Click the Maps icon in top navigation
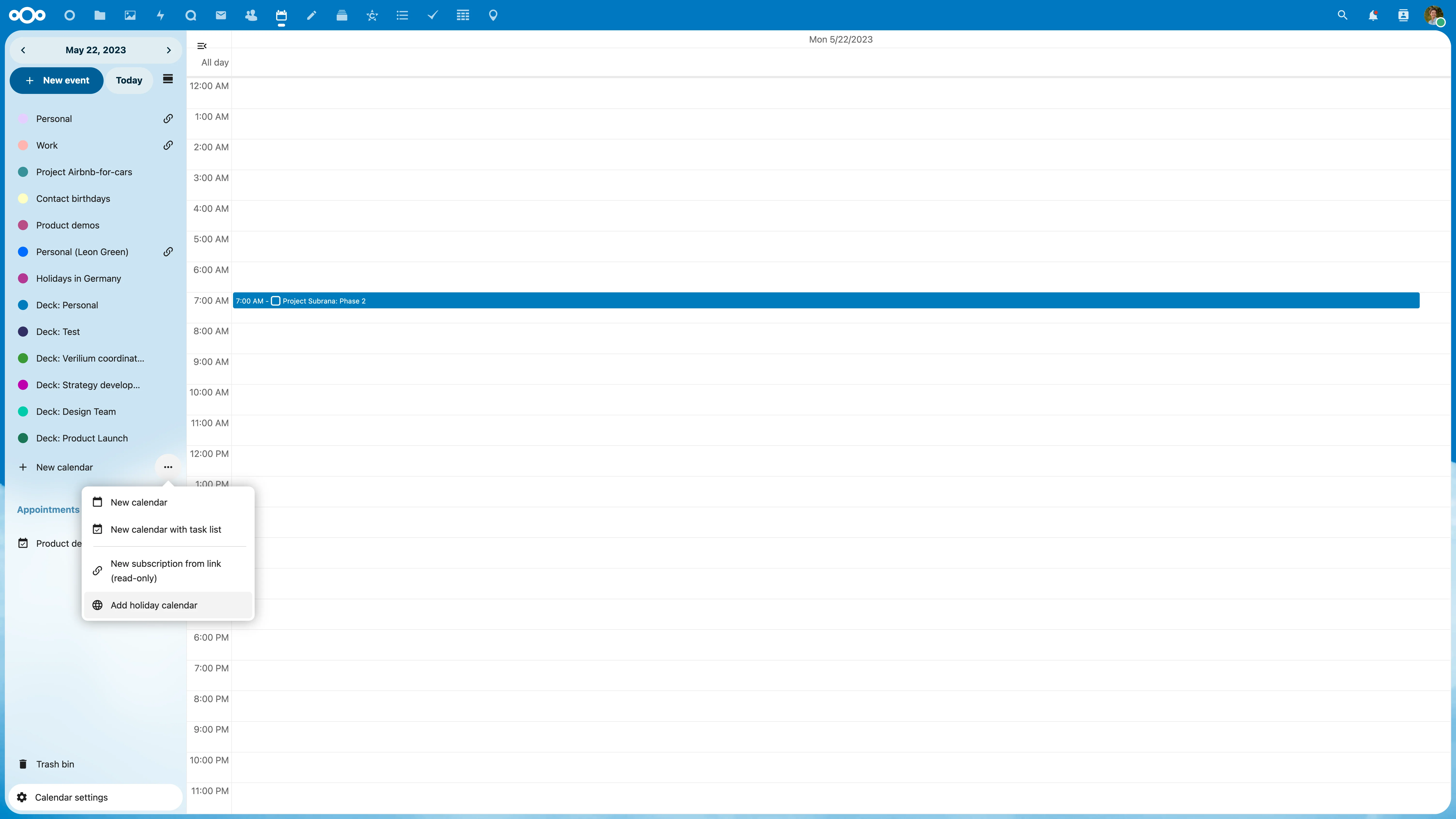This screenshot has width=1456, height=819. (493, 15)
